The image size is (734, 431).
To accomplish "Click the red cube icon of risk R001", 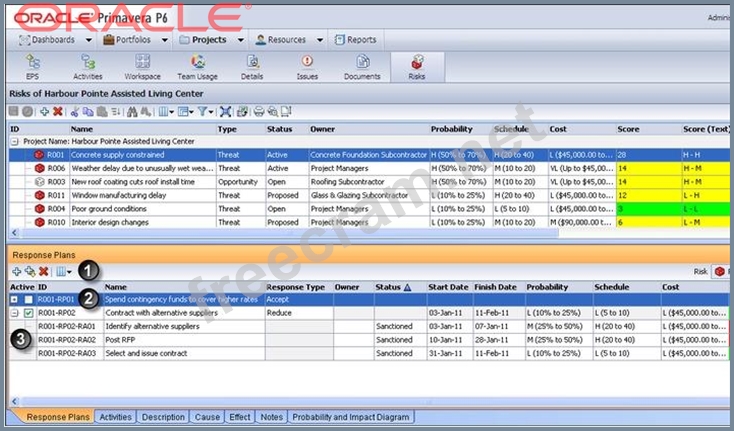I will (x=39, y=155).
